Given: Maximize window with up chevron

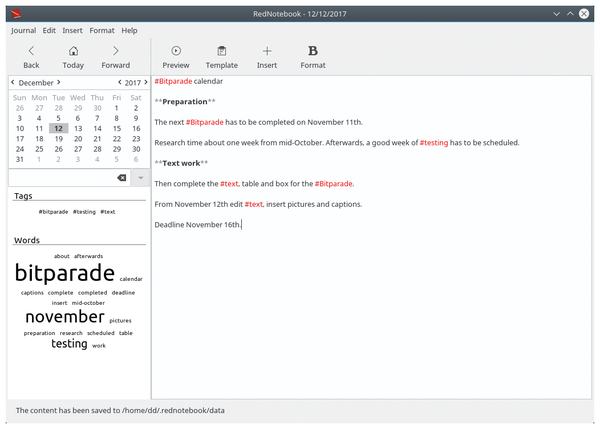Looking at the screenshot, I should click(x=570, y=14).
